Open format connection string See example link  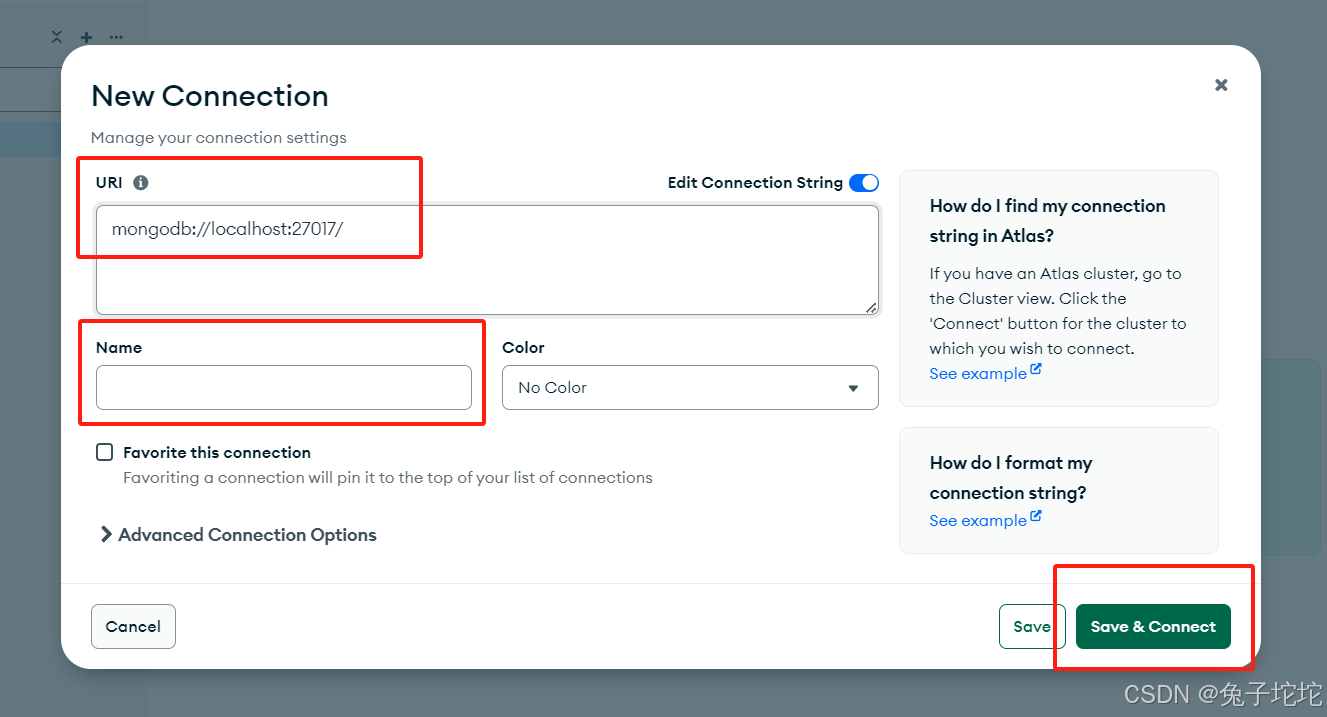click(x=985, y=520)
